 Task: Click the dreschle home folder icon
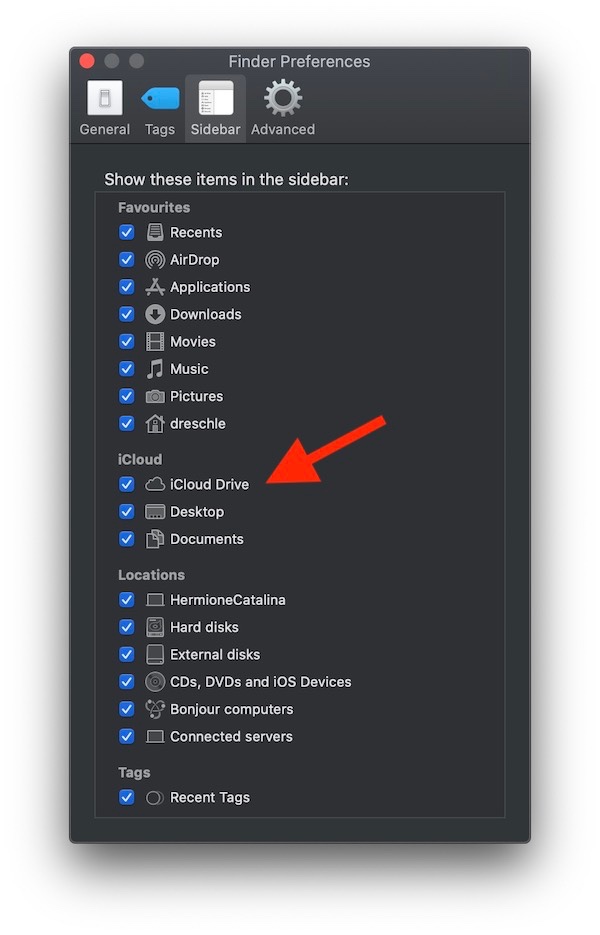coord(154,423)
